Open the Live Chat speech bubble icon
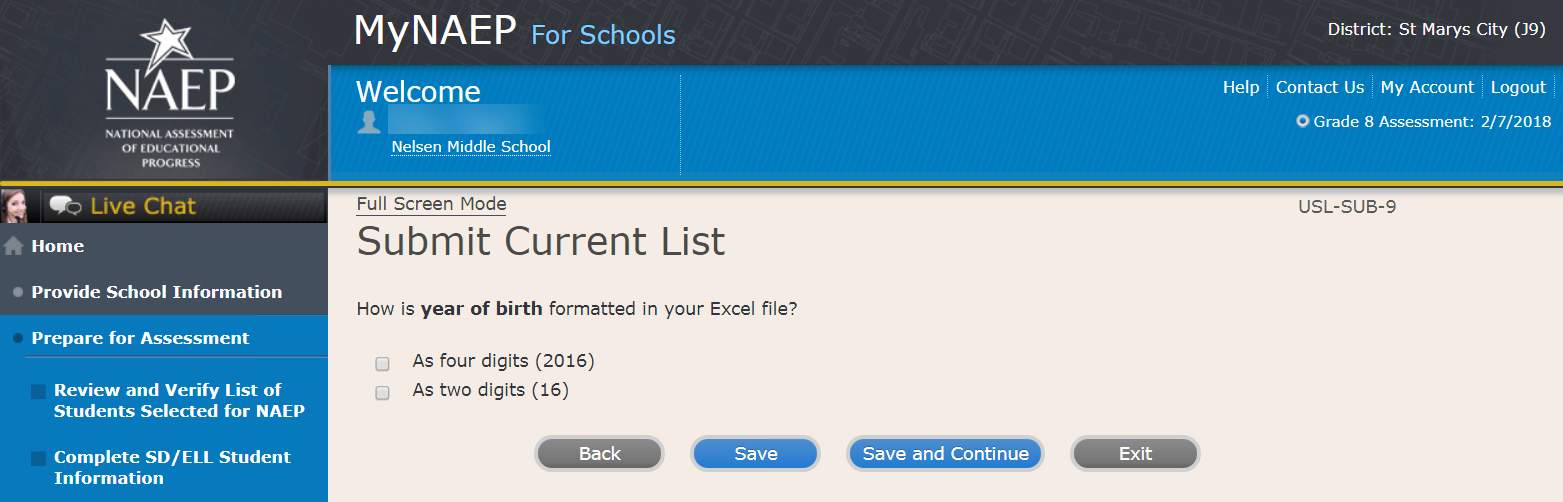 pyautogui.click(x=66, y=206)
